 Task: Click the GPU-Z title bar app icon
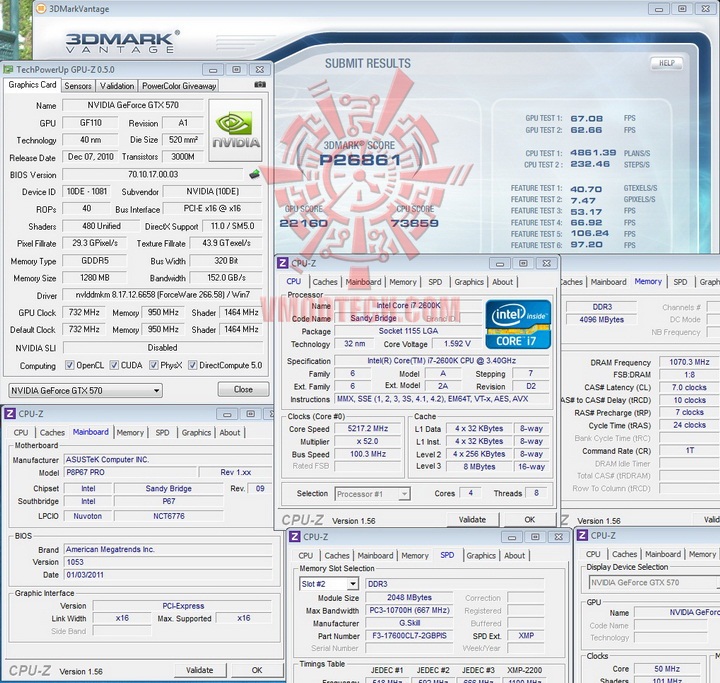8,69
